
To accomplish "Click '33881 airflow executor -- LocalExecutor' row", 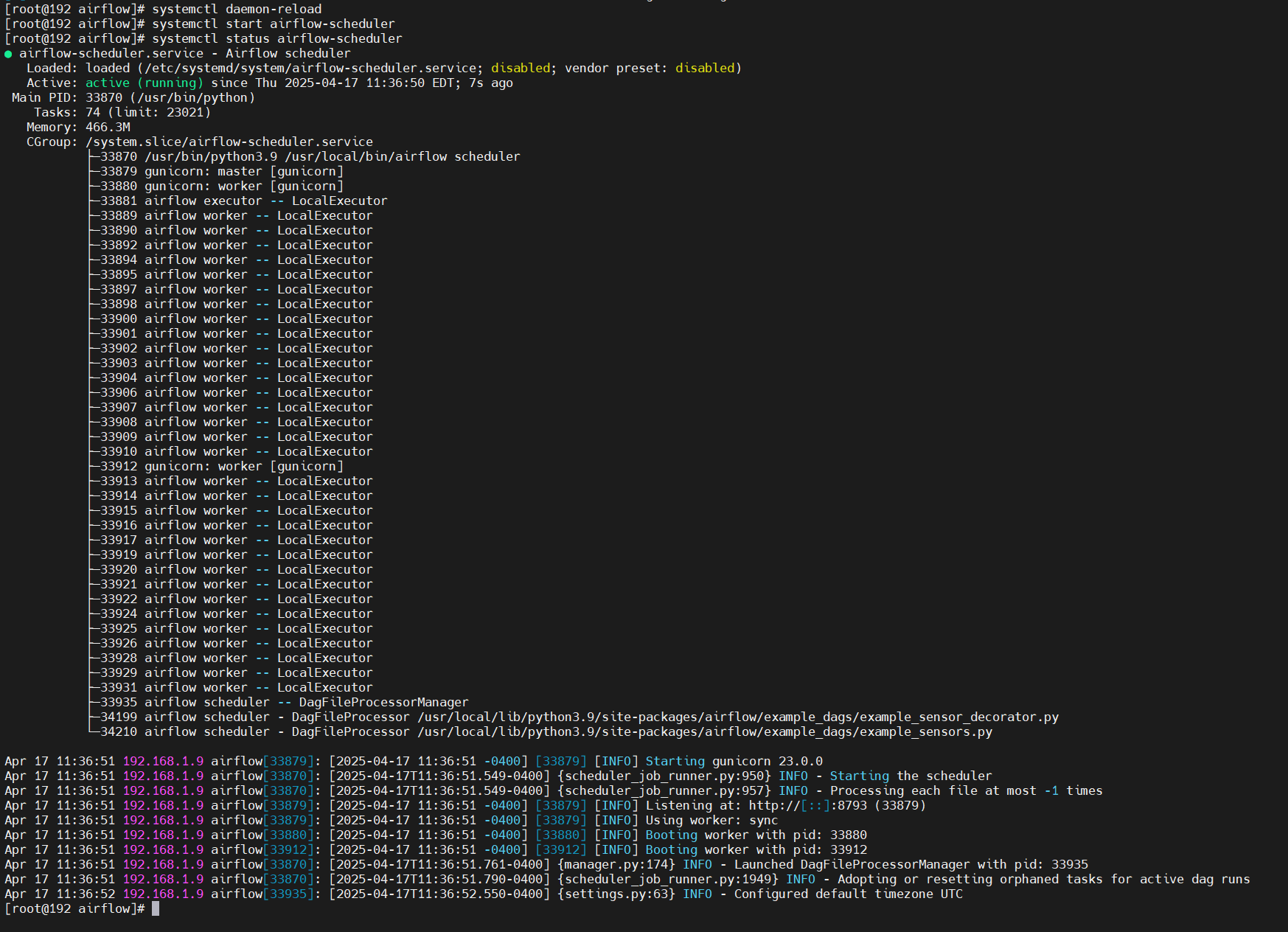I will point(244,201).
